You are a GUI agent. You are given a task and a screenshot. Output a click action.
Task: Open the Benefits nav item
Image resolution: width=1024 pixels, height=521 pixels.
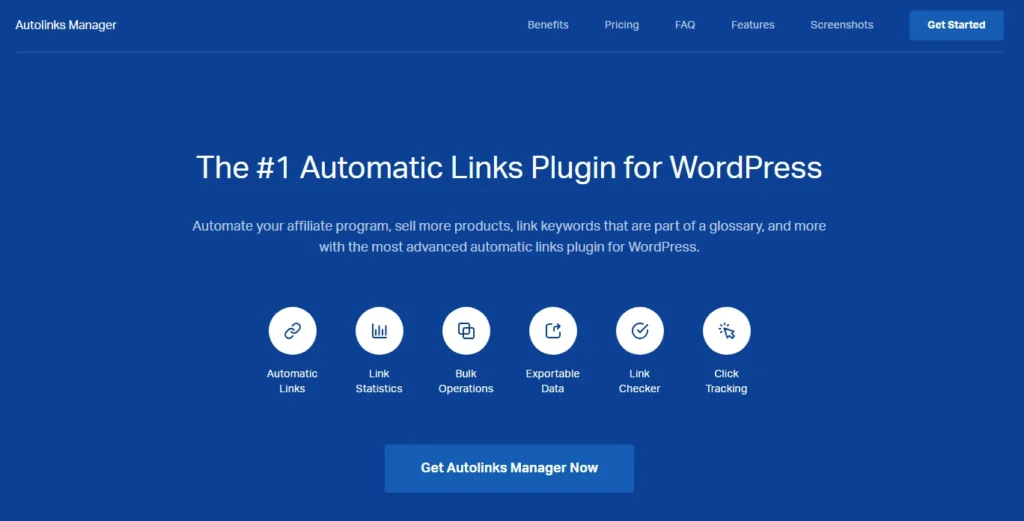[x=548, y=25]
